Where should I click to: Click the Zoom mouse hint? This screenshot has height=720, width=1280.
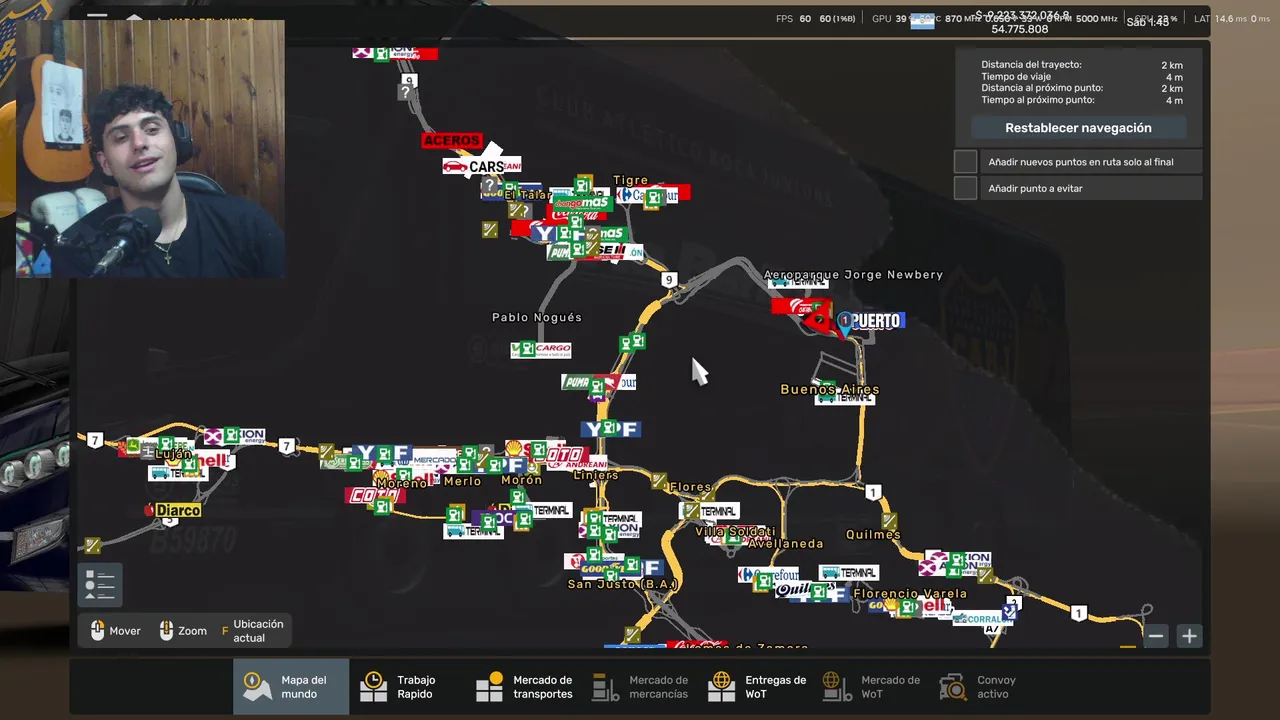pos(183,631)
